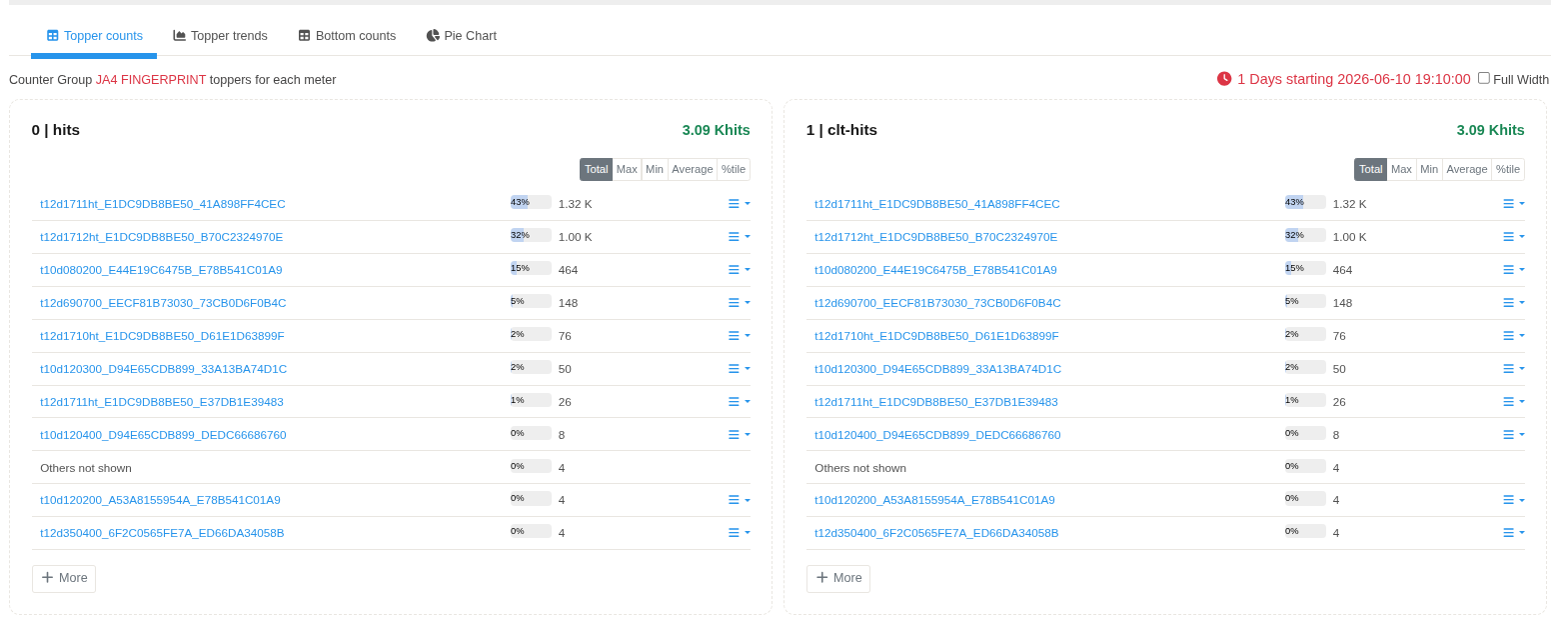Open the Pie Chart tab
The image size is (1568, 629).
coord(461,36)
